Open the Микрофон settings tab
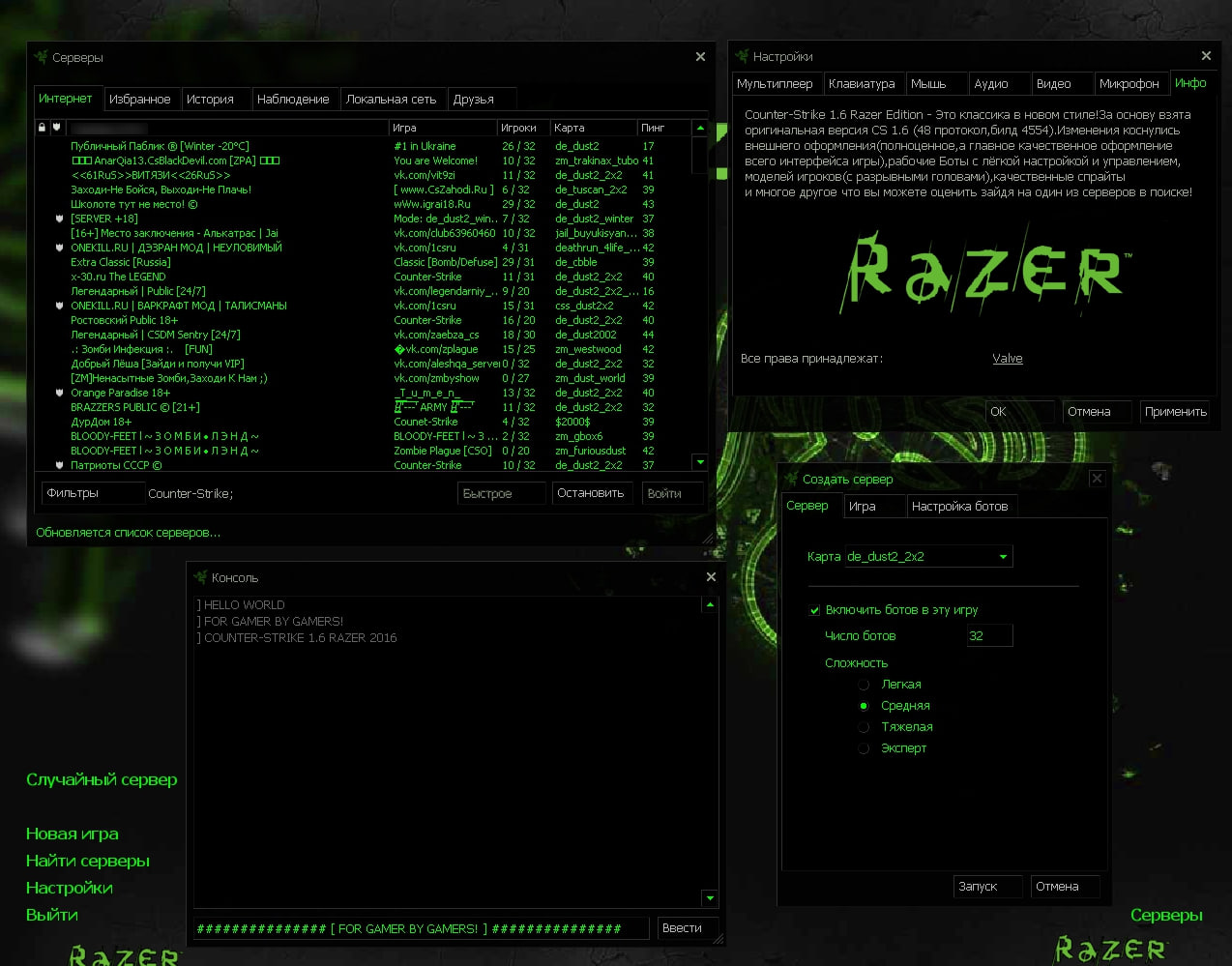 pyautogui.click(x=1131, y=83)
